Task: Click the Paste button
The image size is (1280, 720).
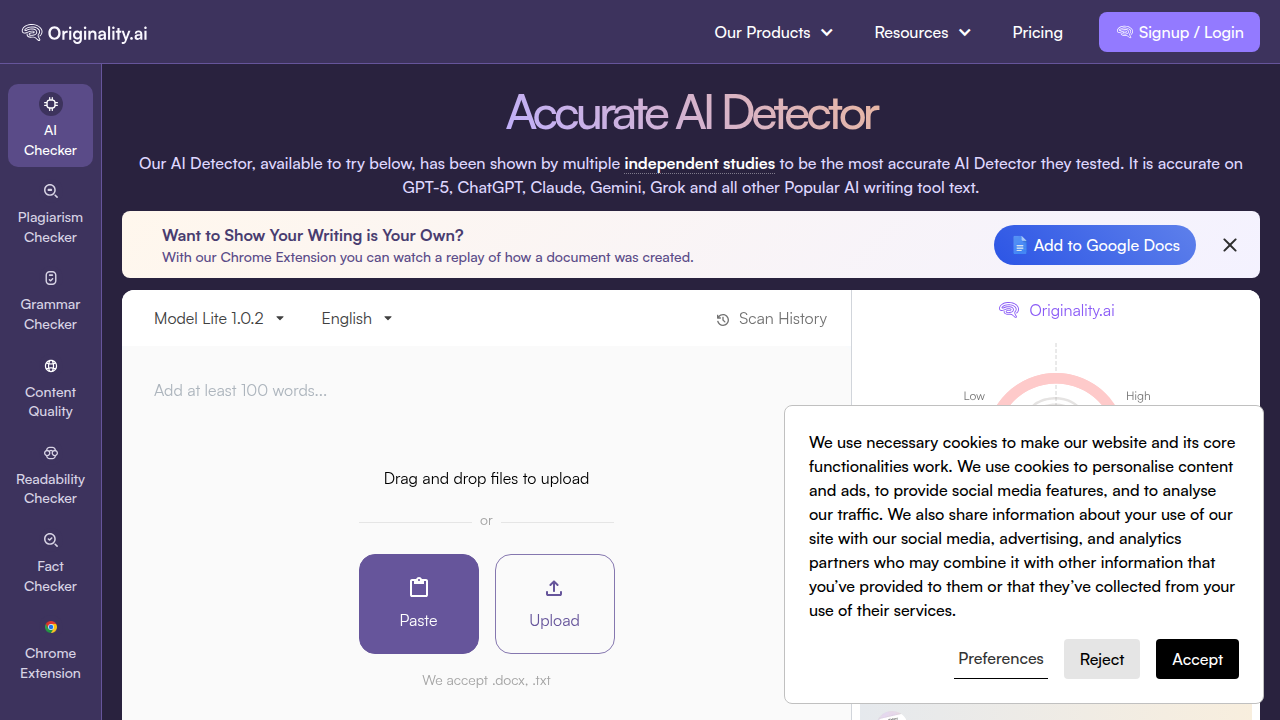Action: [419, 604]
